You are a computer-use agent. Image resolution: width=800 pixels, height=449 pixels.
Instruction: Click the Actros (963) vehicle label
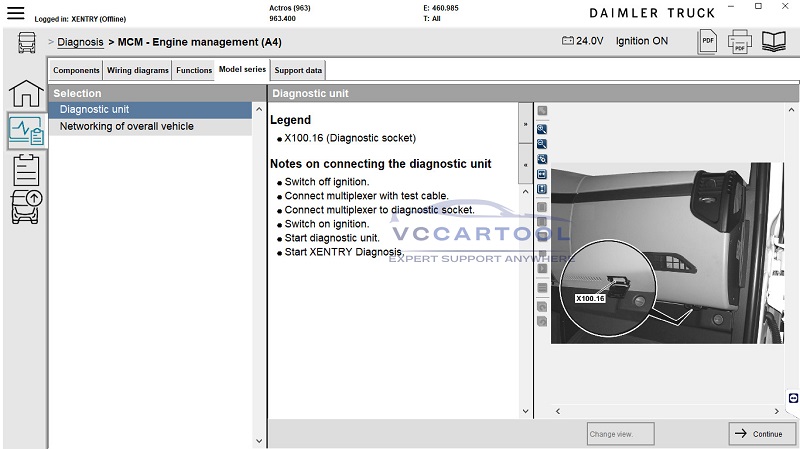[x=290, y=8]
